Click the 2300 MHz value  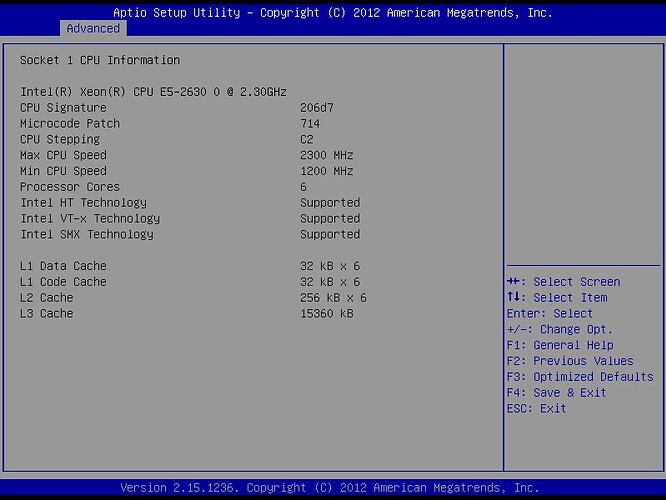(x=327, y=155)
